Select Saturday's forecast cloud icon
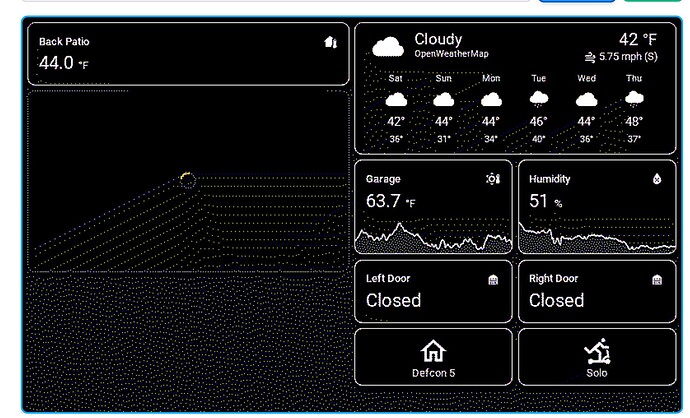The width and height of the screenshot is (690, 418). point(396,100)
